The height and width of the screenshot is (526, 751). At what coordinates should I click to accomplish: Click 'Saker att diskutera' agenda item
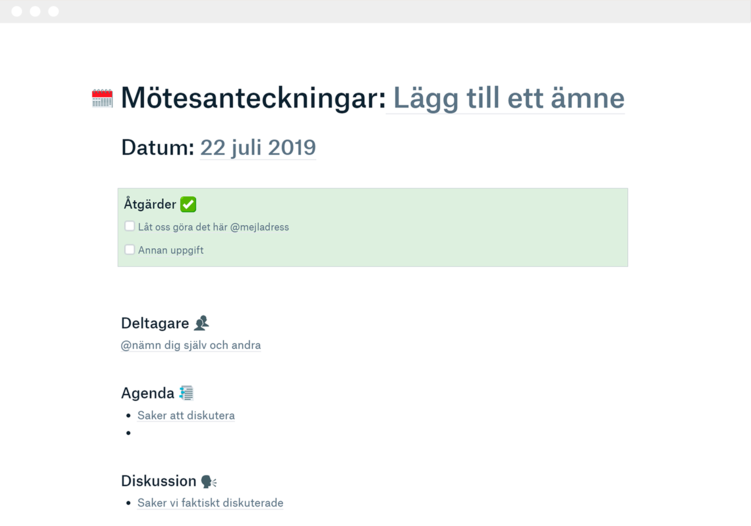click(x=186, y=415)
